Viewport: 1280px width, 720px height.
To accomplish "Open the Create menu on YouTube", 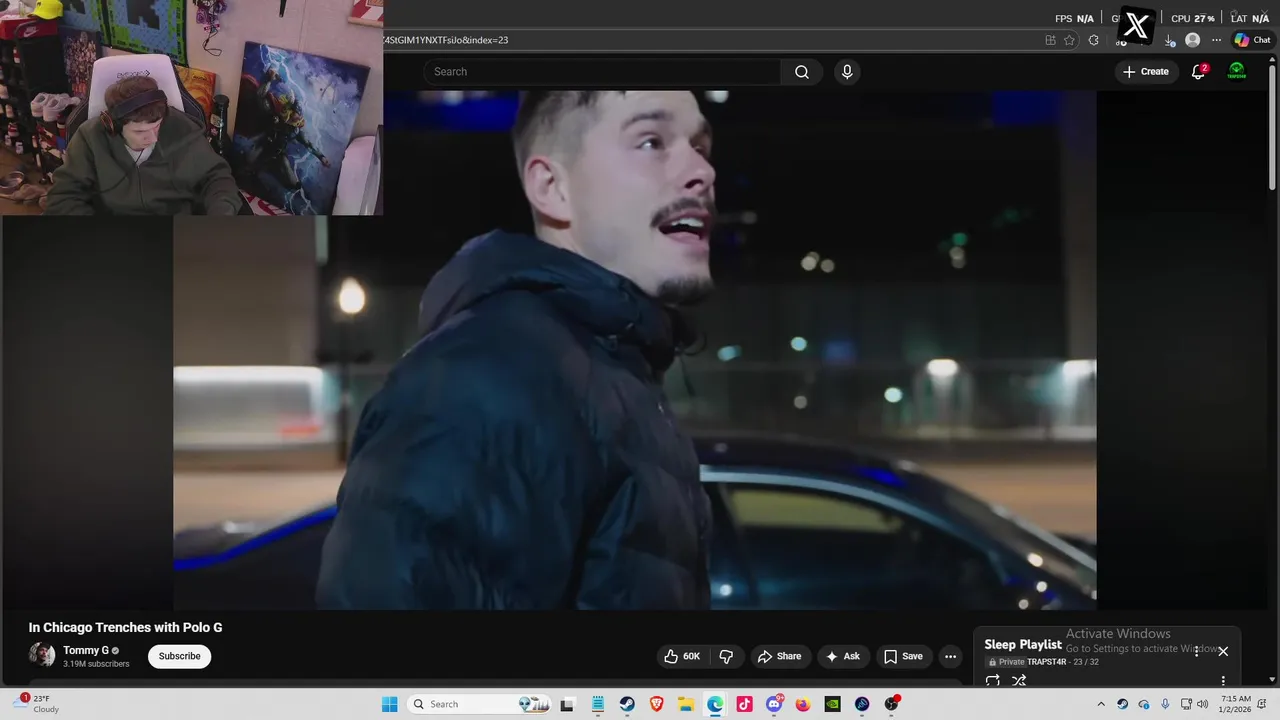I will (x=1146, y=72).
